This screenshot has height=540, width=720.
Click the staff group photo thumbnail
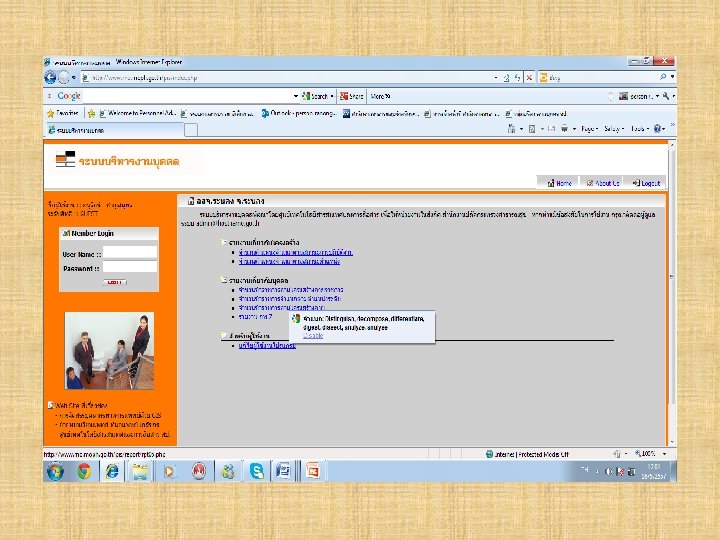(x=109, y=351)
